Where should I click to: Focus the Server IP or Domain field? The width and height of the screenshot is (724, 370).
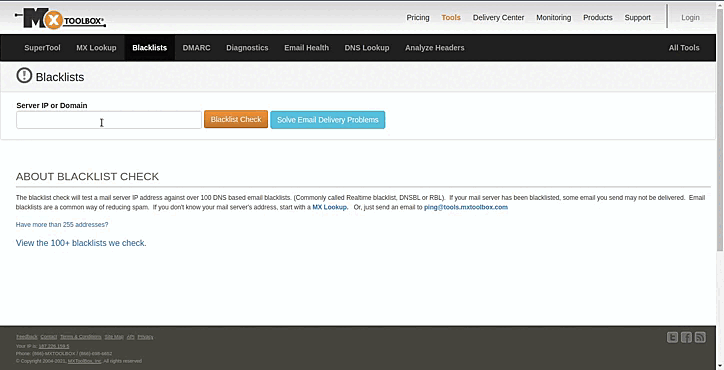pyautogui.click(x=109, y=120)
